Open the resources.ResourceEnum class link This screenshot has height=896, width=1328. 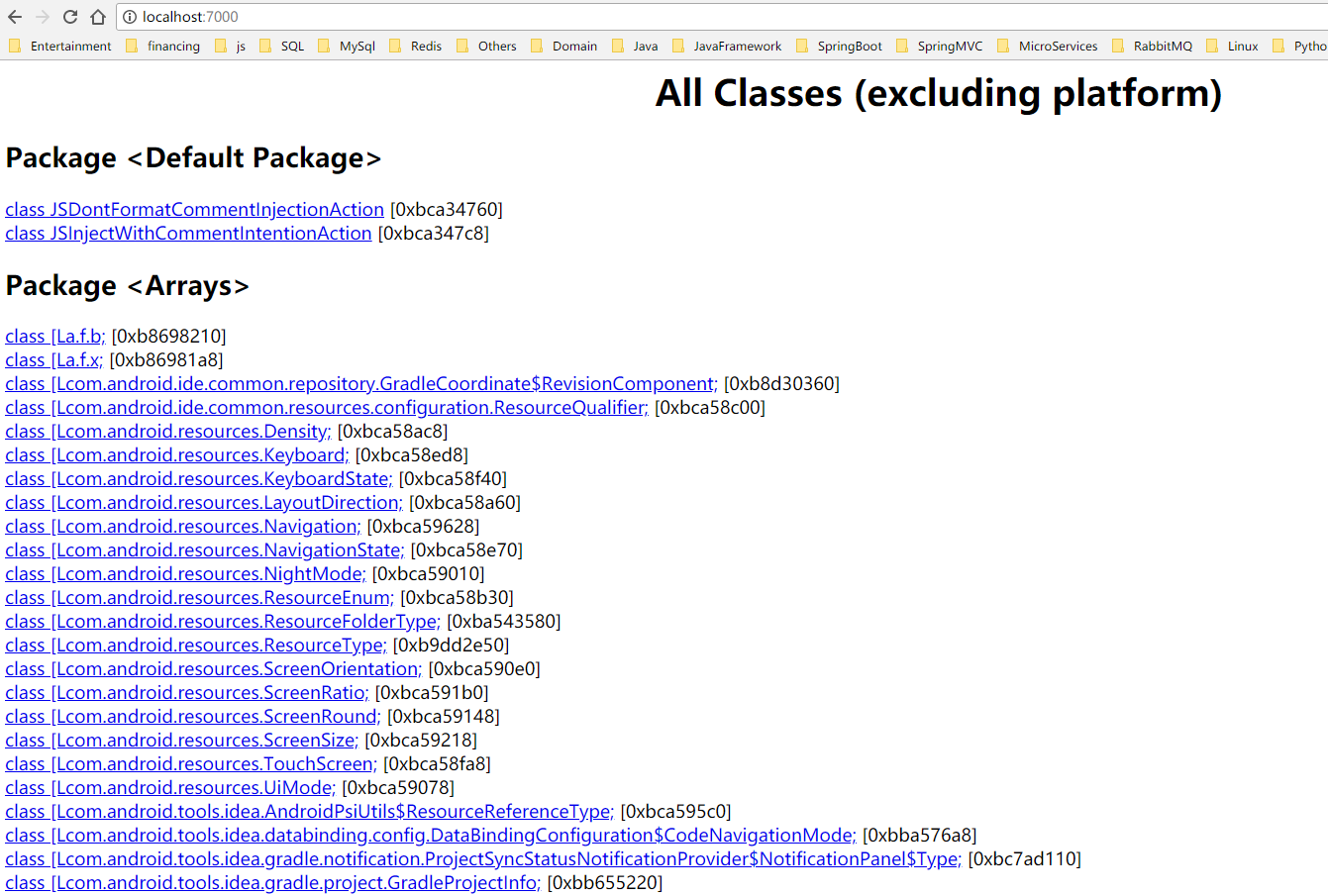[199, 598]
